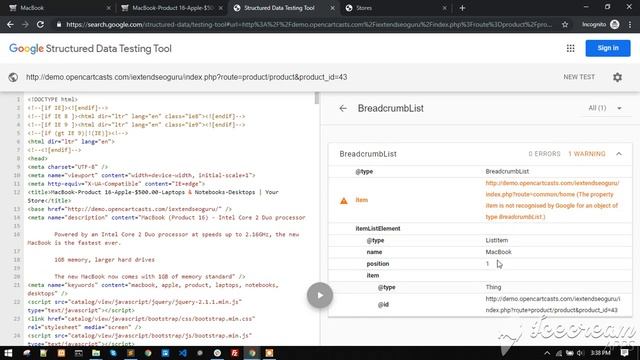640x360 pixels.
Task: Open the Windows Start menu
Action: pyautogui.click(x=8, y=353)
